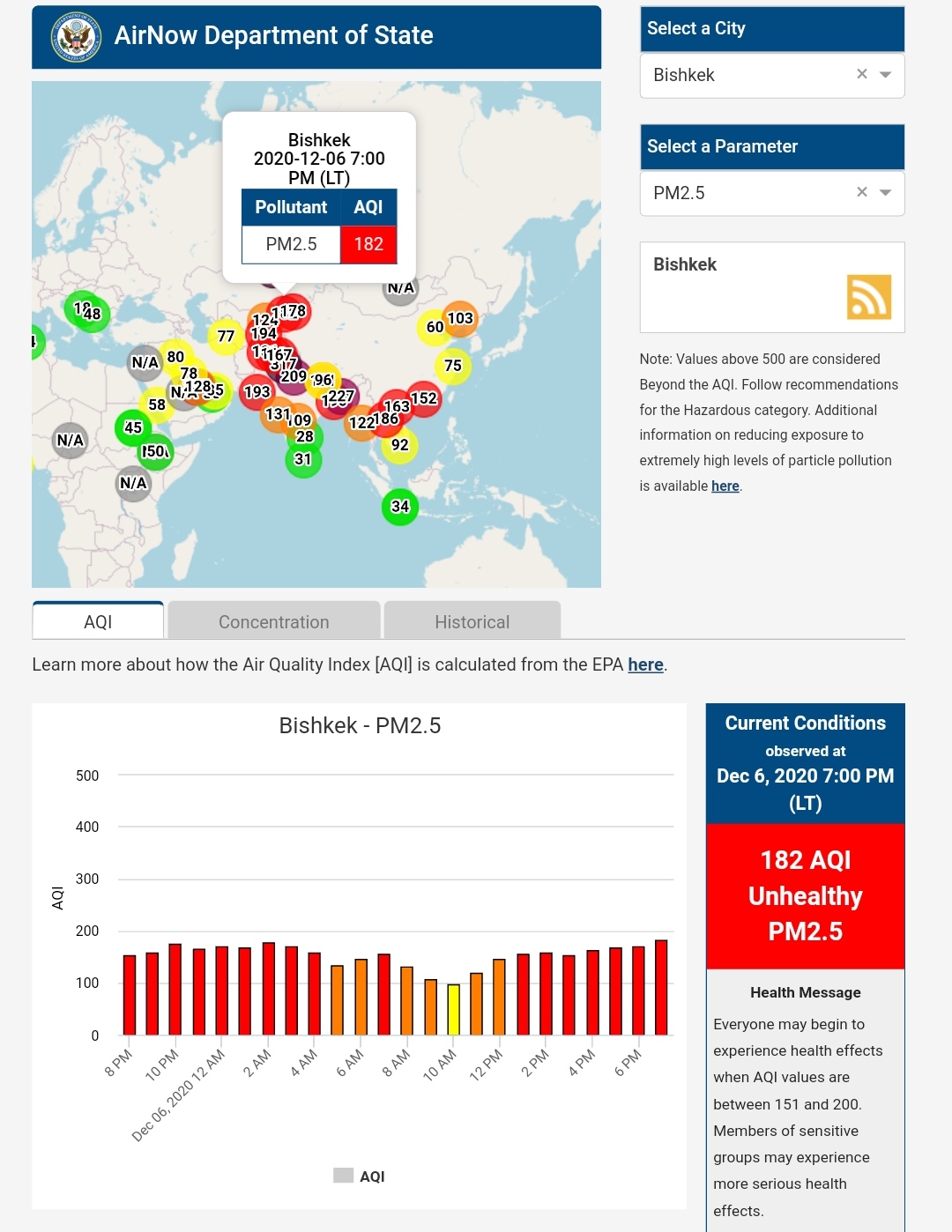952x1232 pixels.
Task: Click the green 34 AQI map marker
Action: (x=400, y=507)
